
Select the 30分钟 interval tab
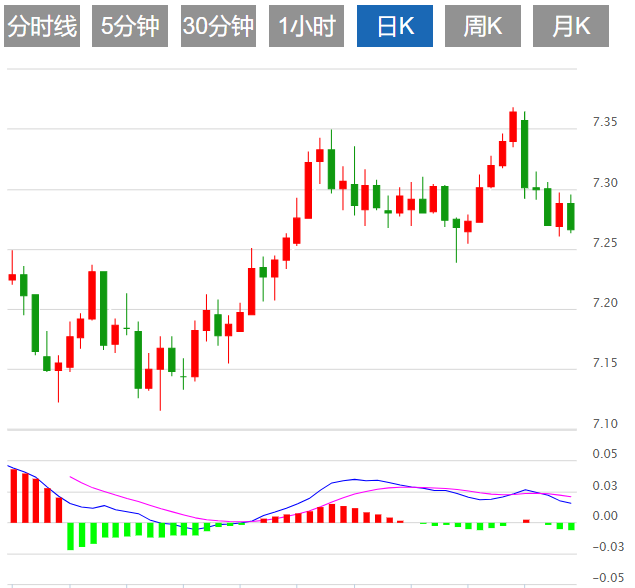pyautogui.click(x=218, y=26)
